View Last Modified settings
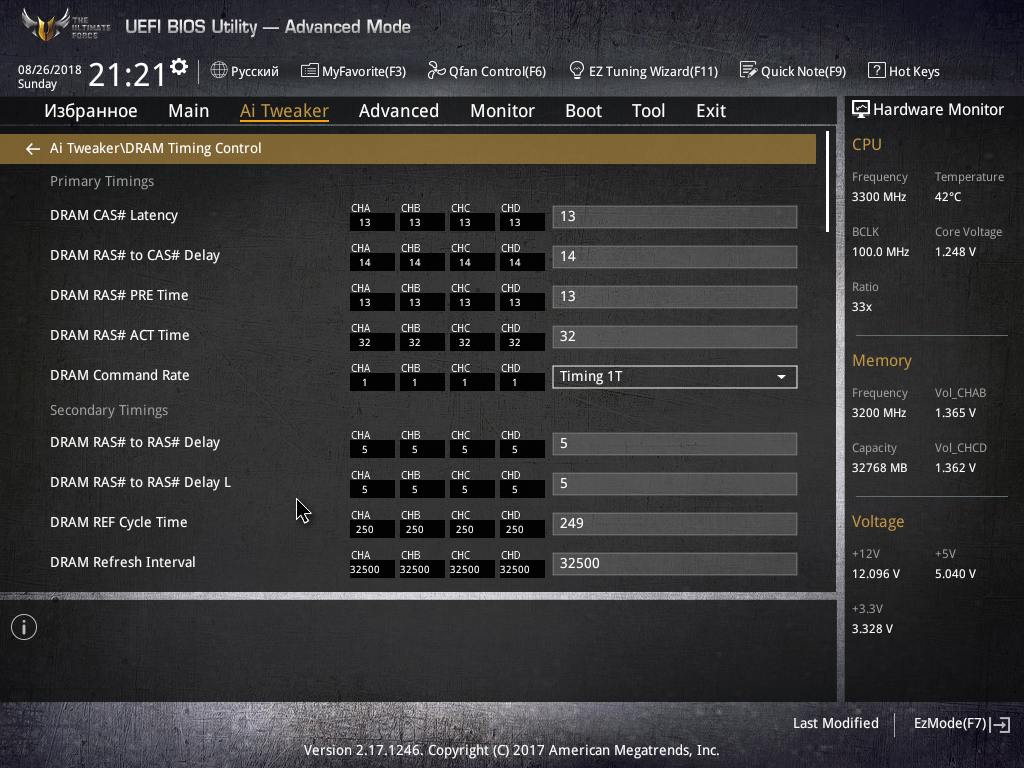Screen dimensions: 1024x768 point(835,724)
